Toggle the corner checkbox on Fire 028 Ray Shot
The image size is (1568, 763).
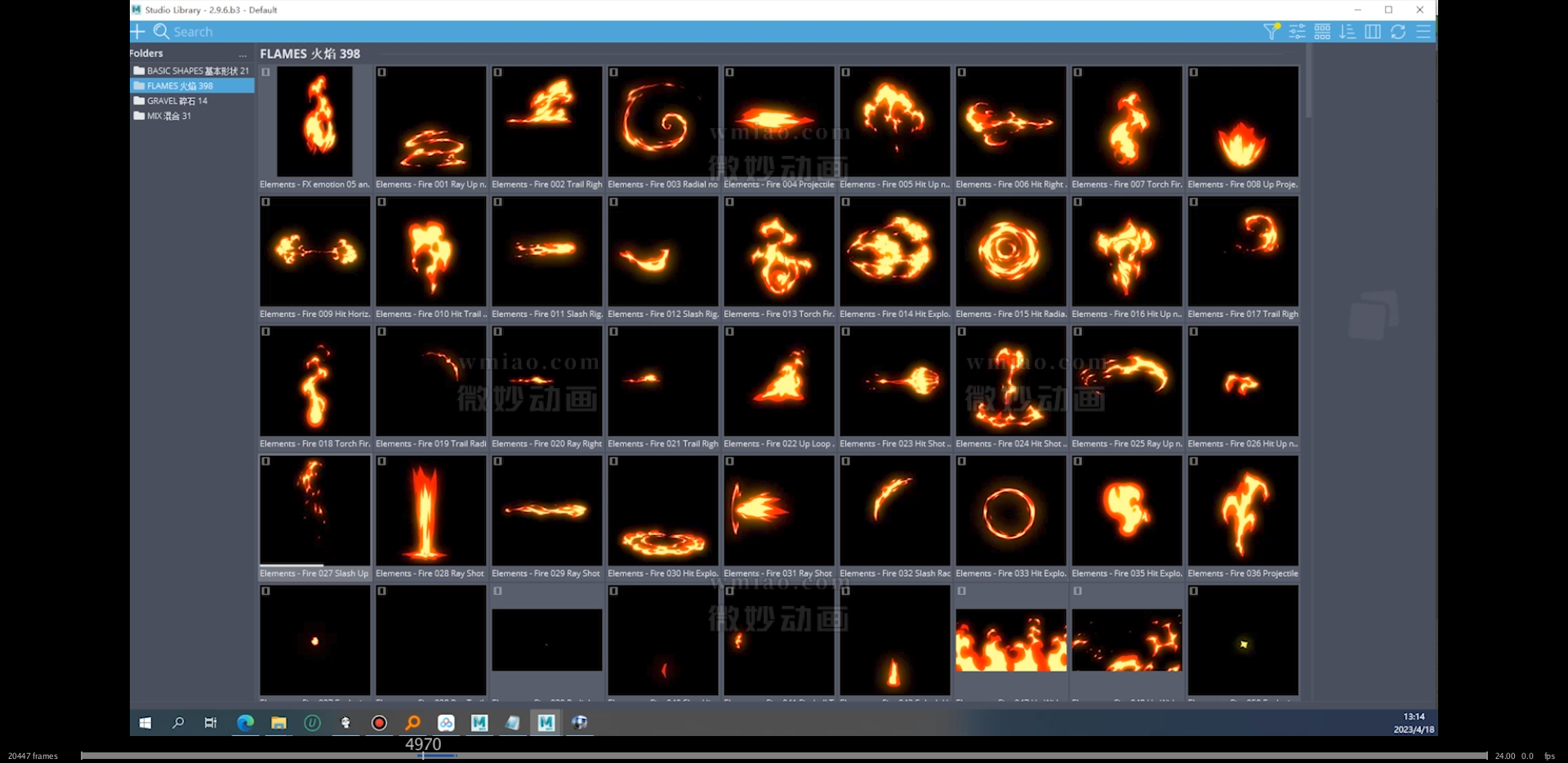coord(381,462)
